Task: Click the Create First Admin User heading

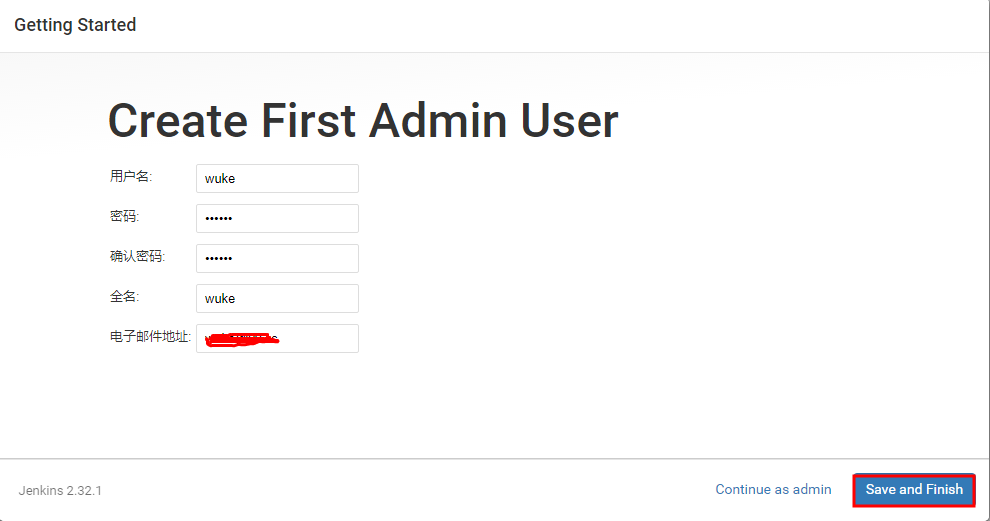Action: click(363, 120)
